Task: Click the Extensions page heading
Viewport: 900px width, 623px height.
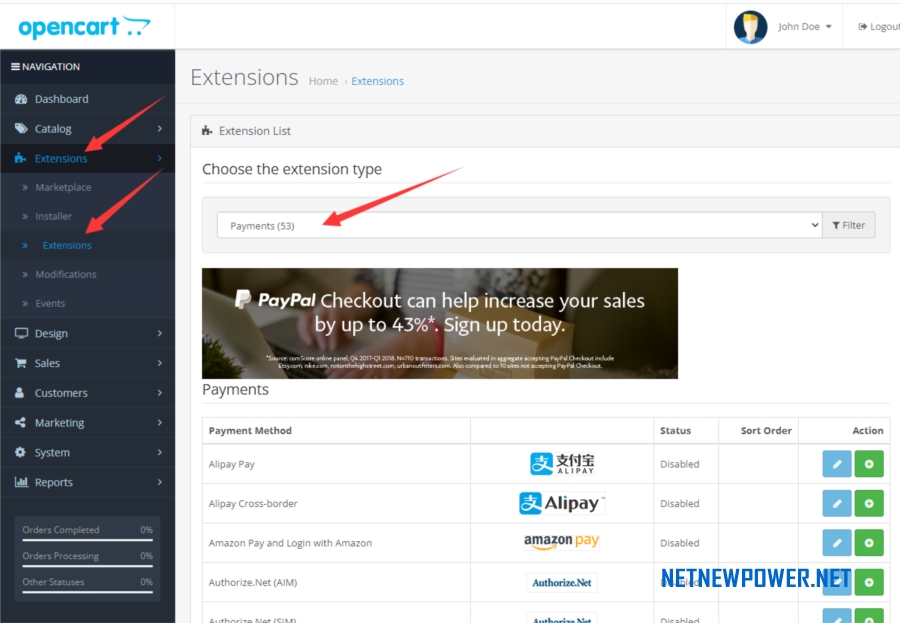Action: point(245,78)
